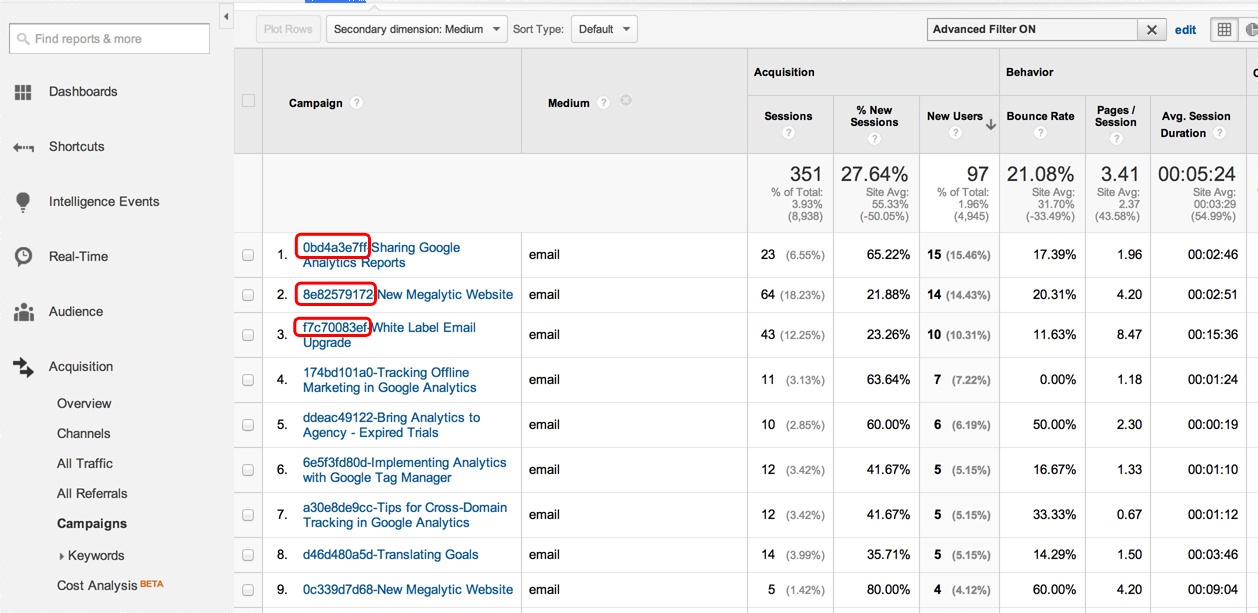1258x613 pixels.
Task: Sort by the Sessions column header
Action: pyautogui.click(x=788, y=116)
